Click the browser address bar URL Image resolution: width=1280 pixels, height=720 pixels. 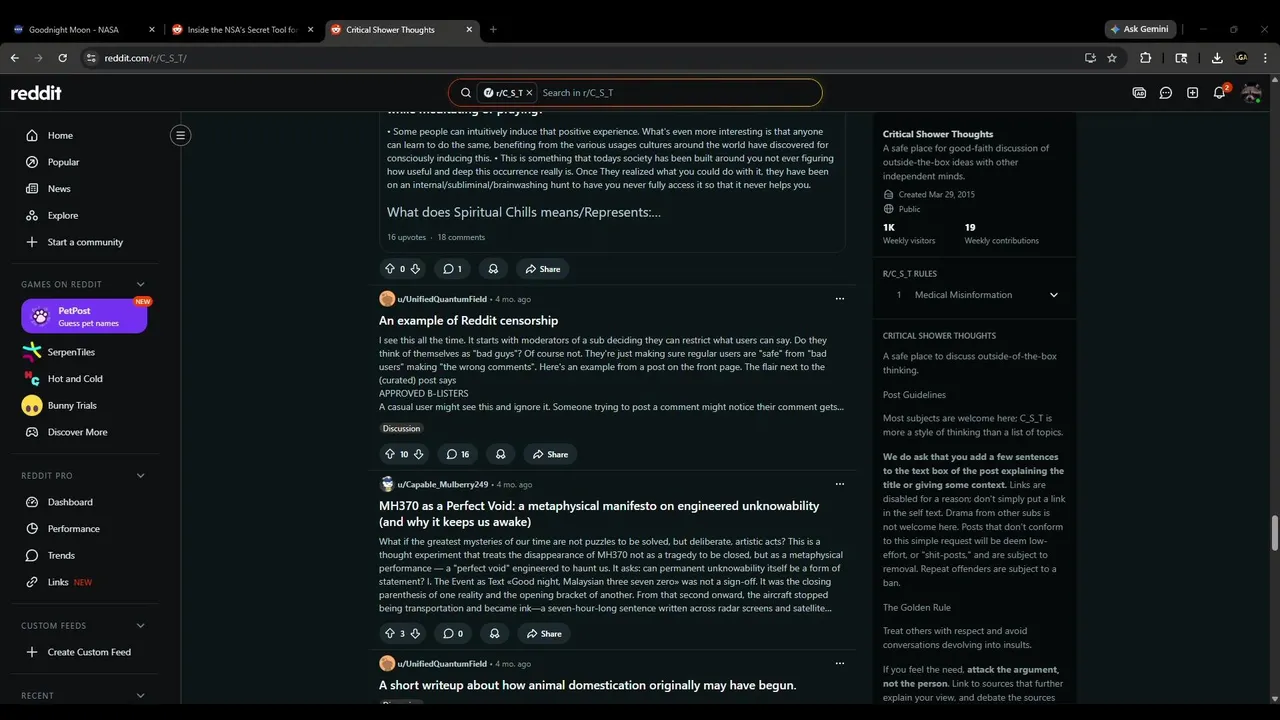point(146,58)
